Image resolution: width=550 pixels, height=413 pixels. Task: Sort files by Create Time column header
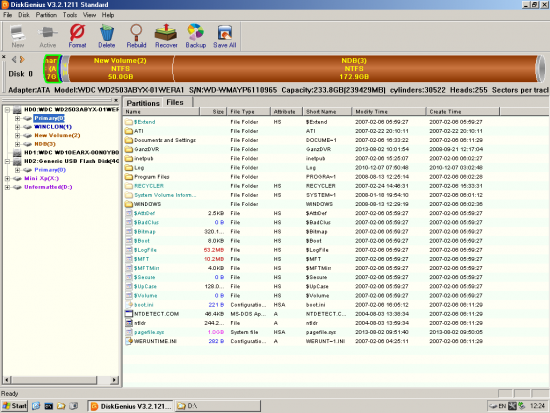click(463, 112)
